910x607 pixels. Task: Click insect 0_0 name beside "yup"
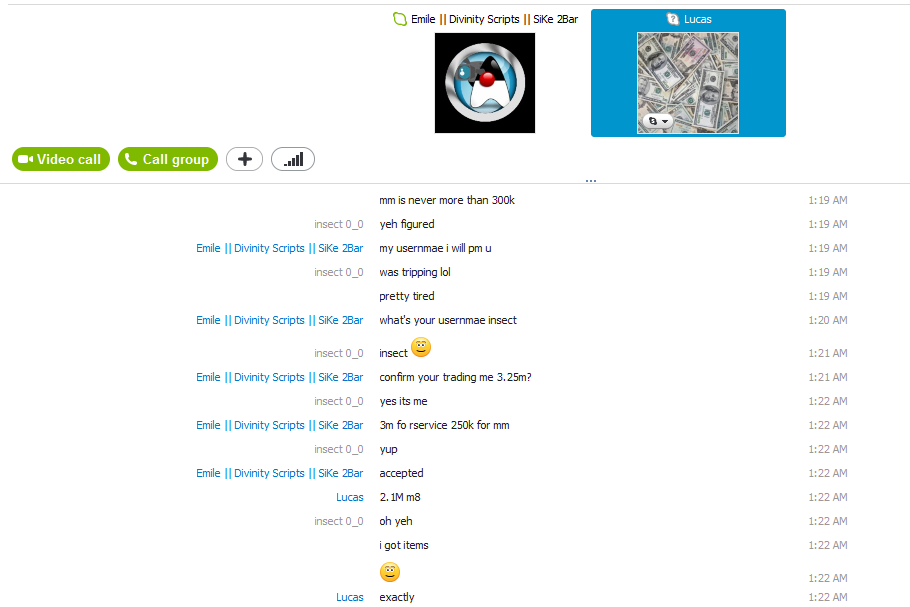[x=339, y=449]
